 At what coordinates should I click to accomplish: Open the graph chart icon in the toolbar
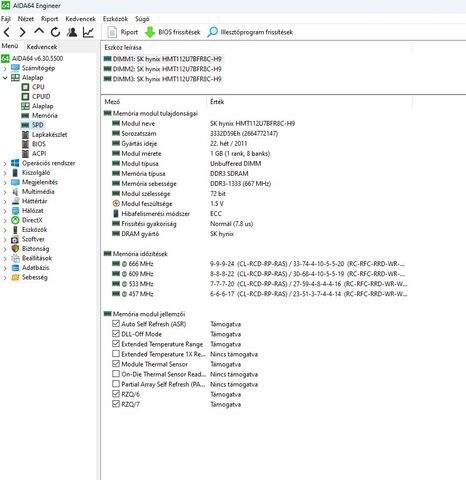[88, 32]
